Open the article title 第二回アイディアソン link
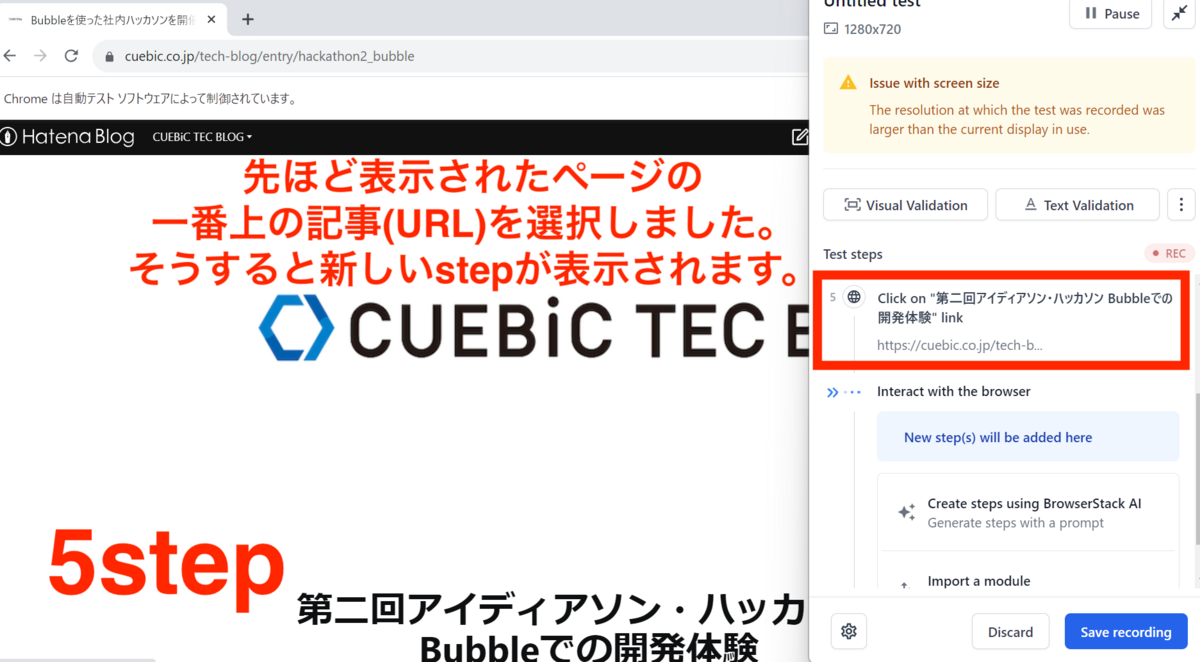Viewport: 1200px width, 662px height. [552, 629]
